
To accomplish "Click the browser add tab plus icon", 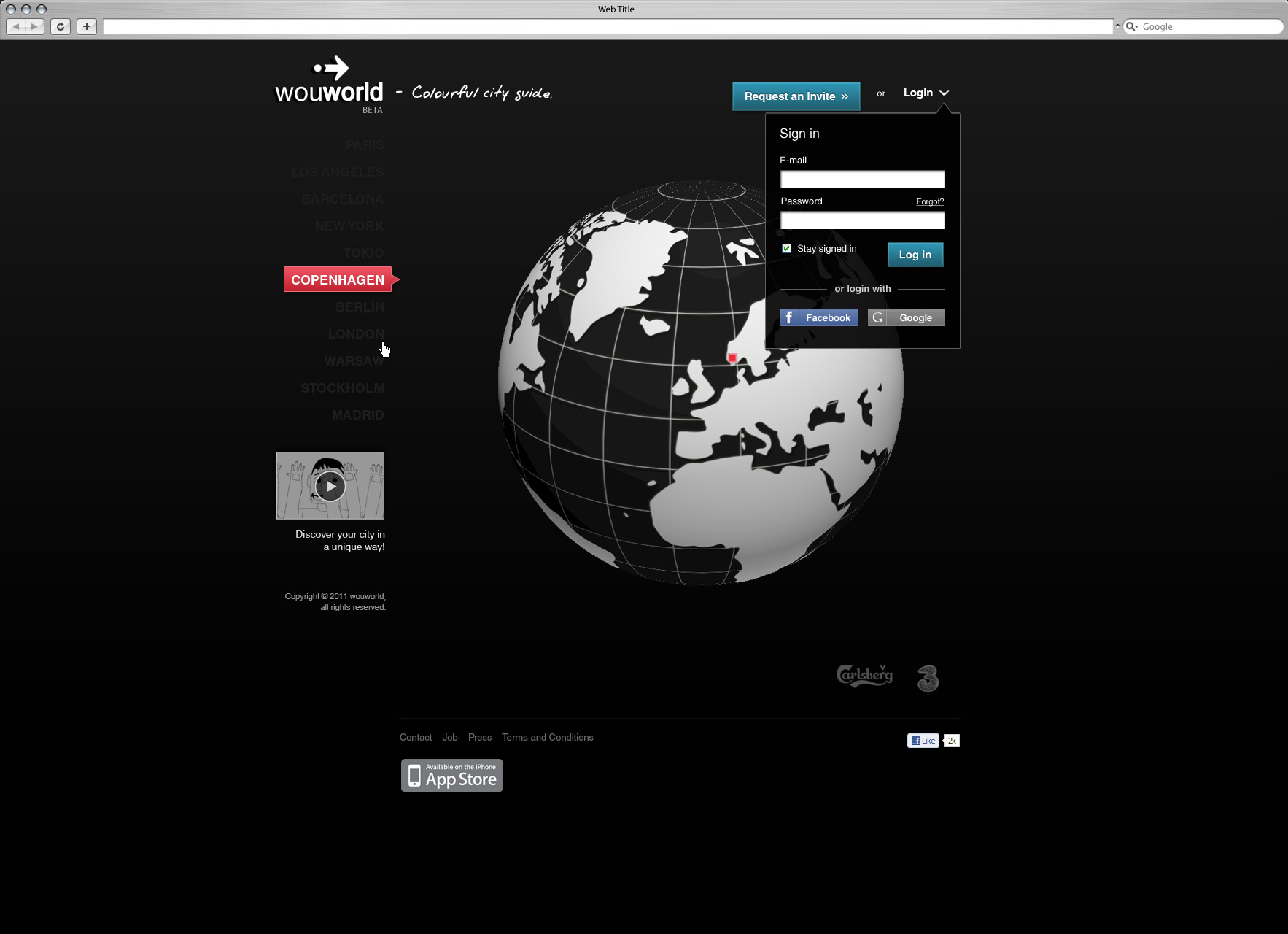I will pos(87,27).
